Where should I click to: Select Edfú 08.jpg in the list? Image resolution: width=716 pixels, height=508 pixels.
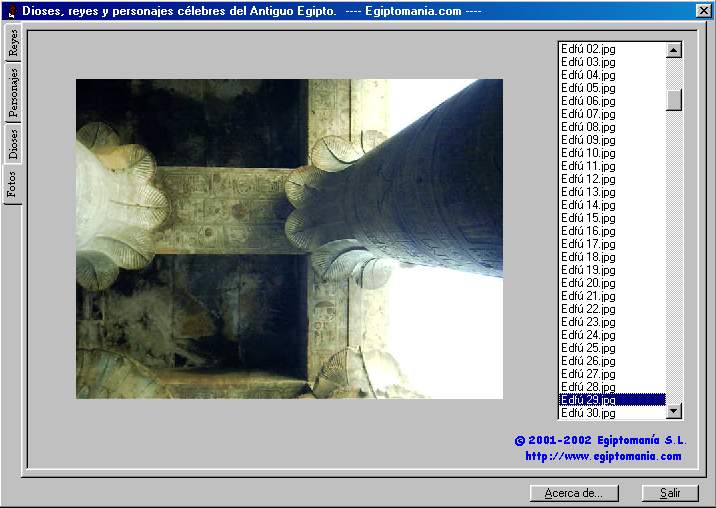point(612,127)
